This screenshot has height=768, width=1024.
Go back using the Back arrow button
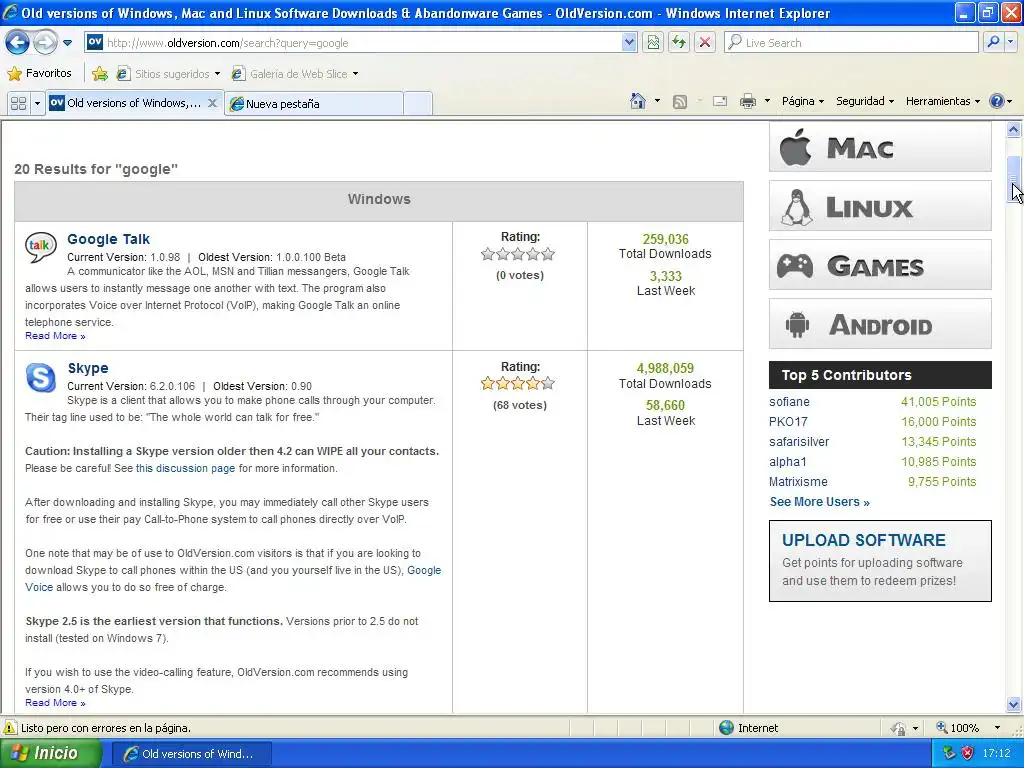17,43
